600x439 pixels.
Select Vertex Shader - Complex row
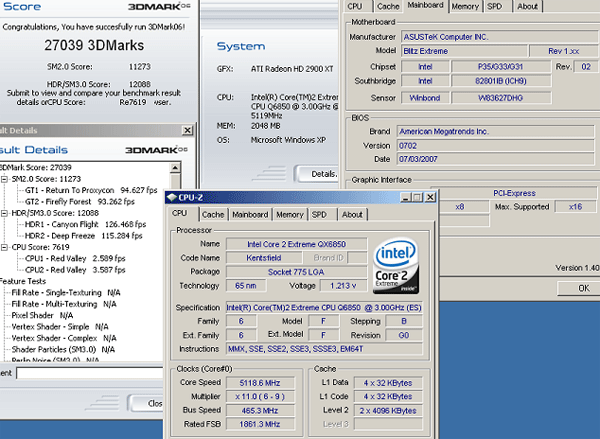click(x=64, y=338)
